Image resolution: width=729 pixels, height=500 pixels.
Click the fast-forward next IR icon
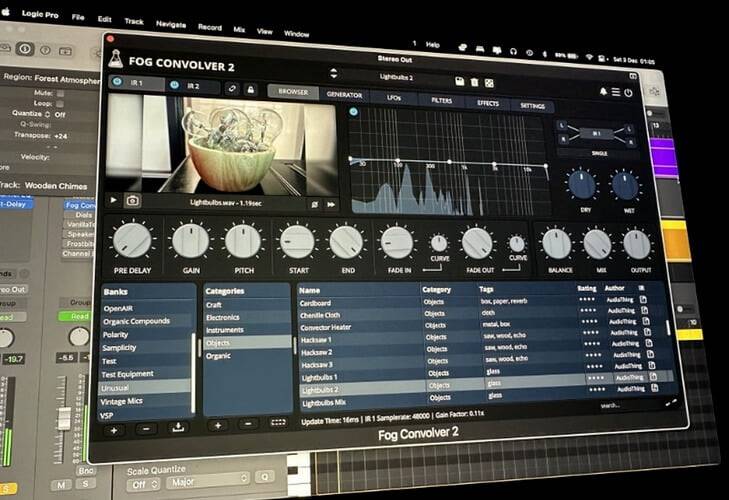[331, 205]
